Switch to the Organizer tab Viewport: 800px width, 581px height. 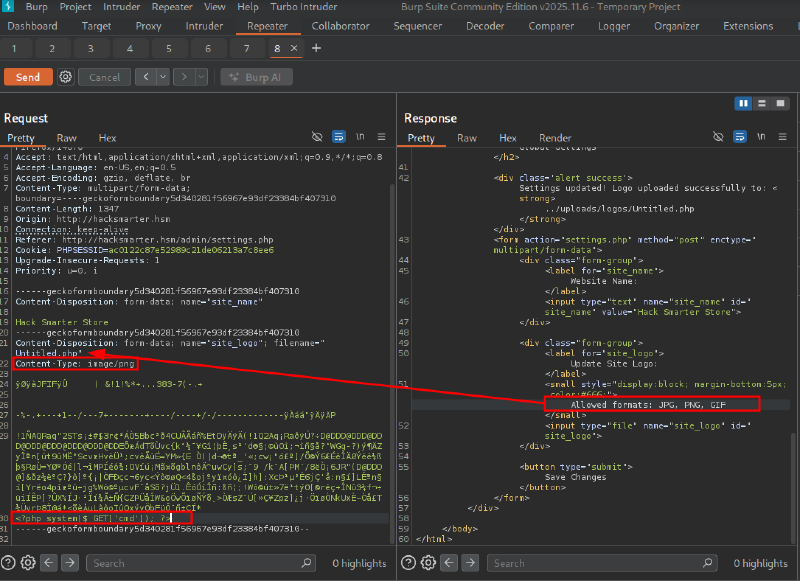[677, 26]
